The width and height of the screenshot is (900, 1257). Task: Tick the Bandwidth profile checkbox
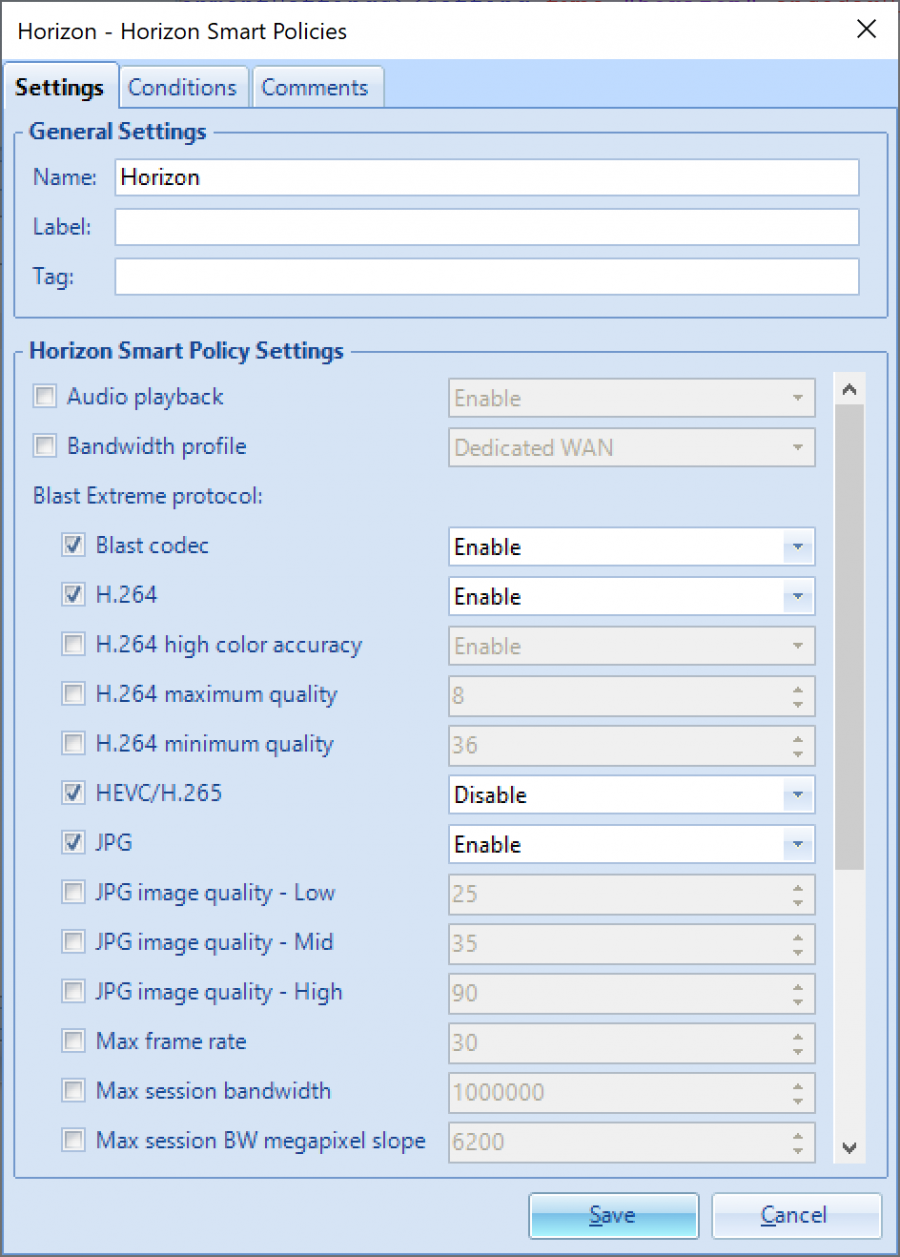45,446
